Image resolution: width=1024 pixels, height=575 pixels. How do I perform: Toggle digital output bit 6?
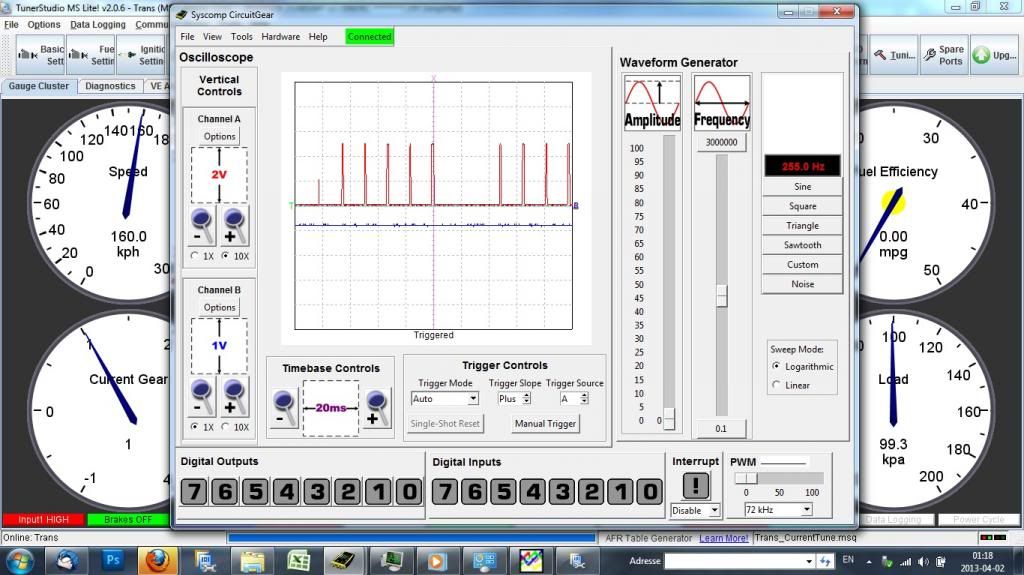[225, 491]
